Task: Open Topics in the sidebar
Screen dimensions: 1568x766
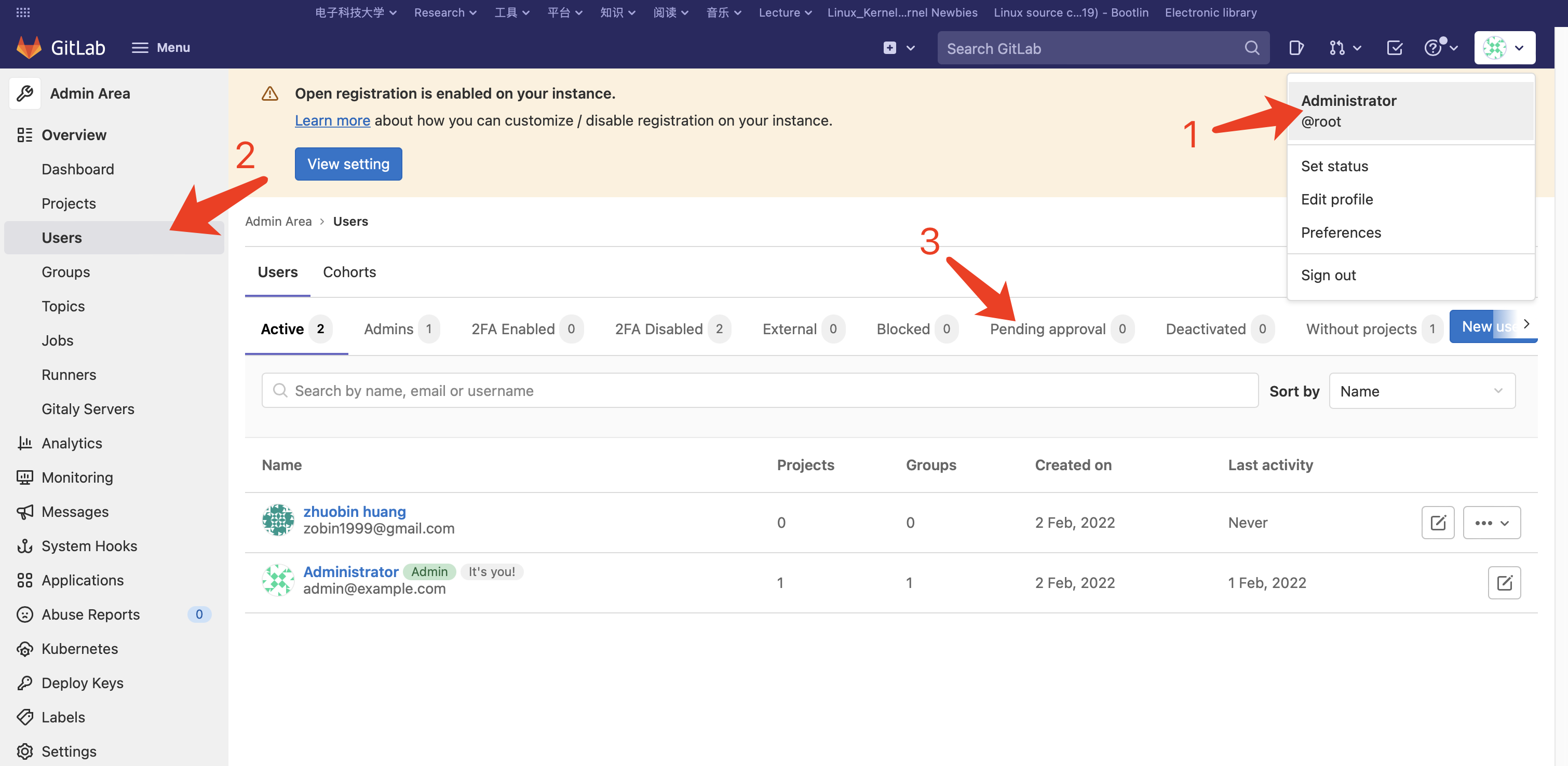Action: point(63,306)
